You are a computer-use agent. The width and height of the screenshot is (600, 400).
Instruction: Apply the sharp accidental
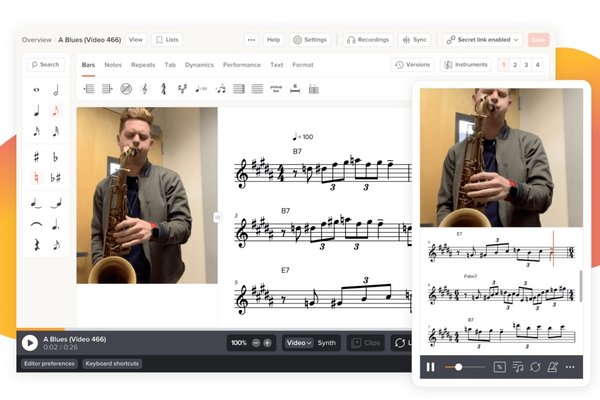[x=36, y=157]
